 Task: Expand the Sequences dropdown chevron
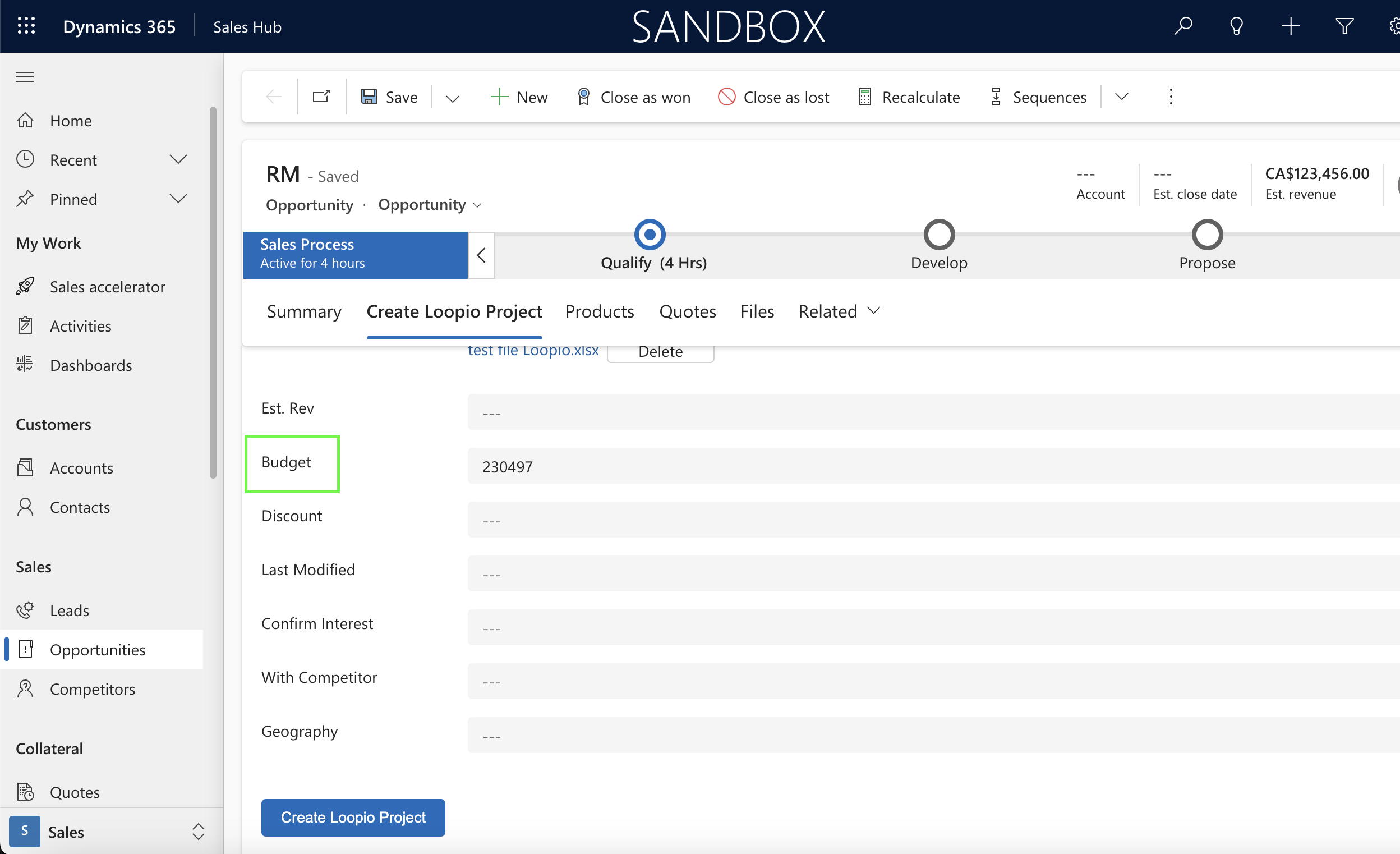click(x=1122, y=97)
